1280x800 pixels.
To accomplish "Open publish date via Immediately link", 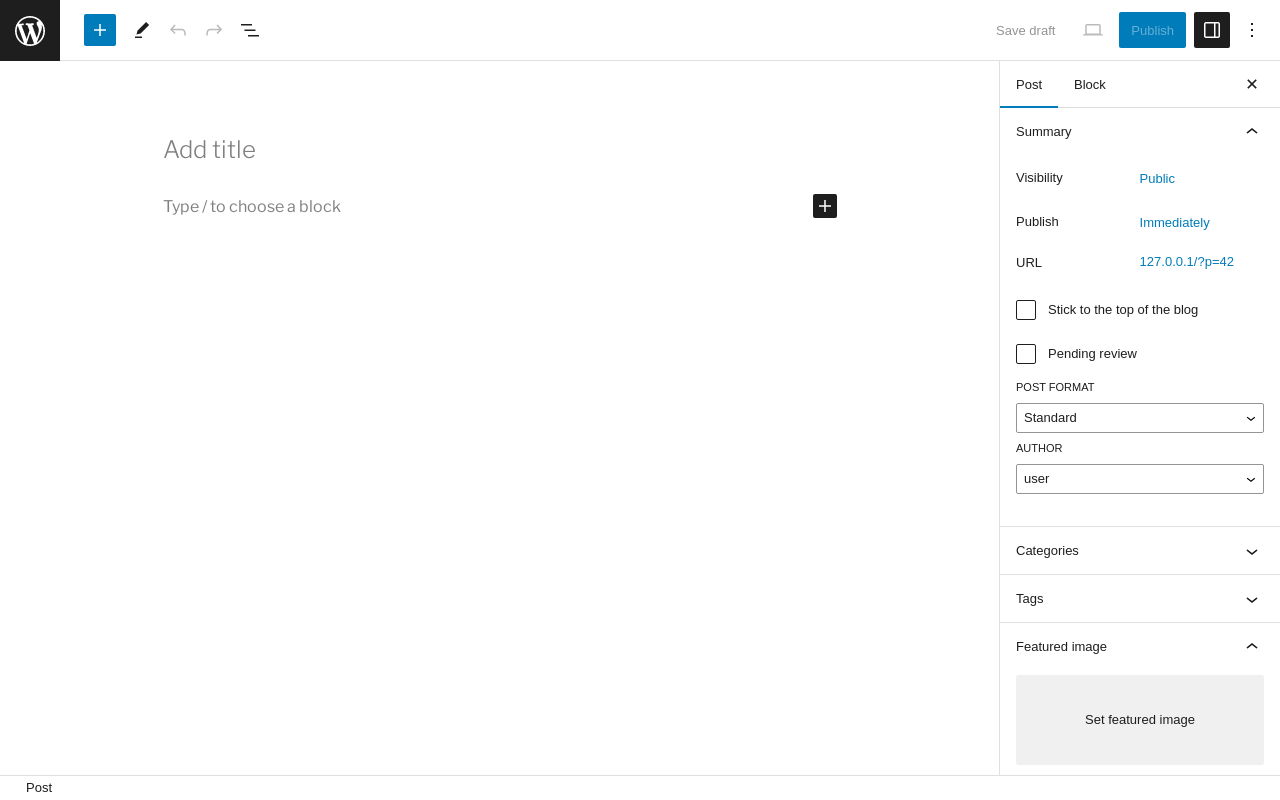I will pos(1174,223).
